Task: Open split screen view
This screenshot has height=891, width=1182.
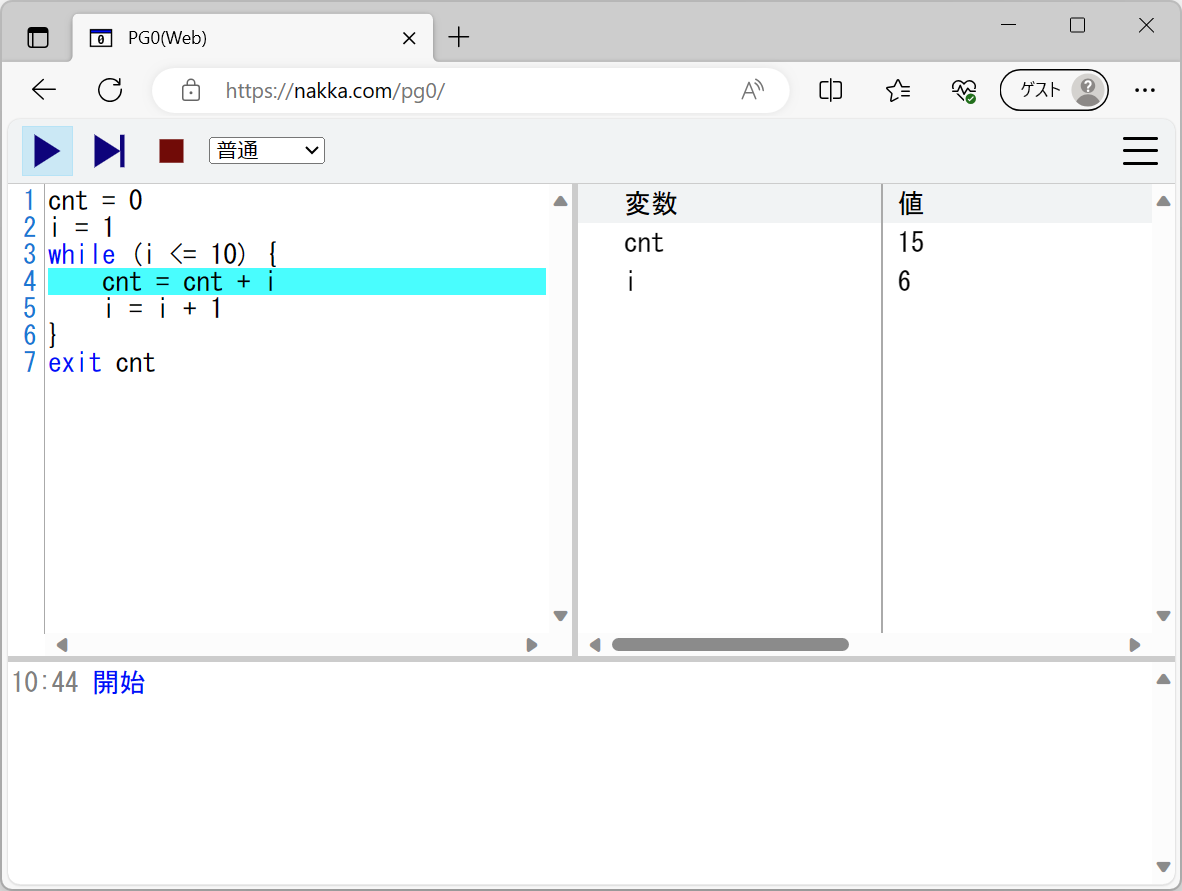Action: 831,90
